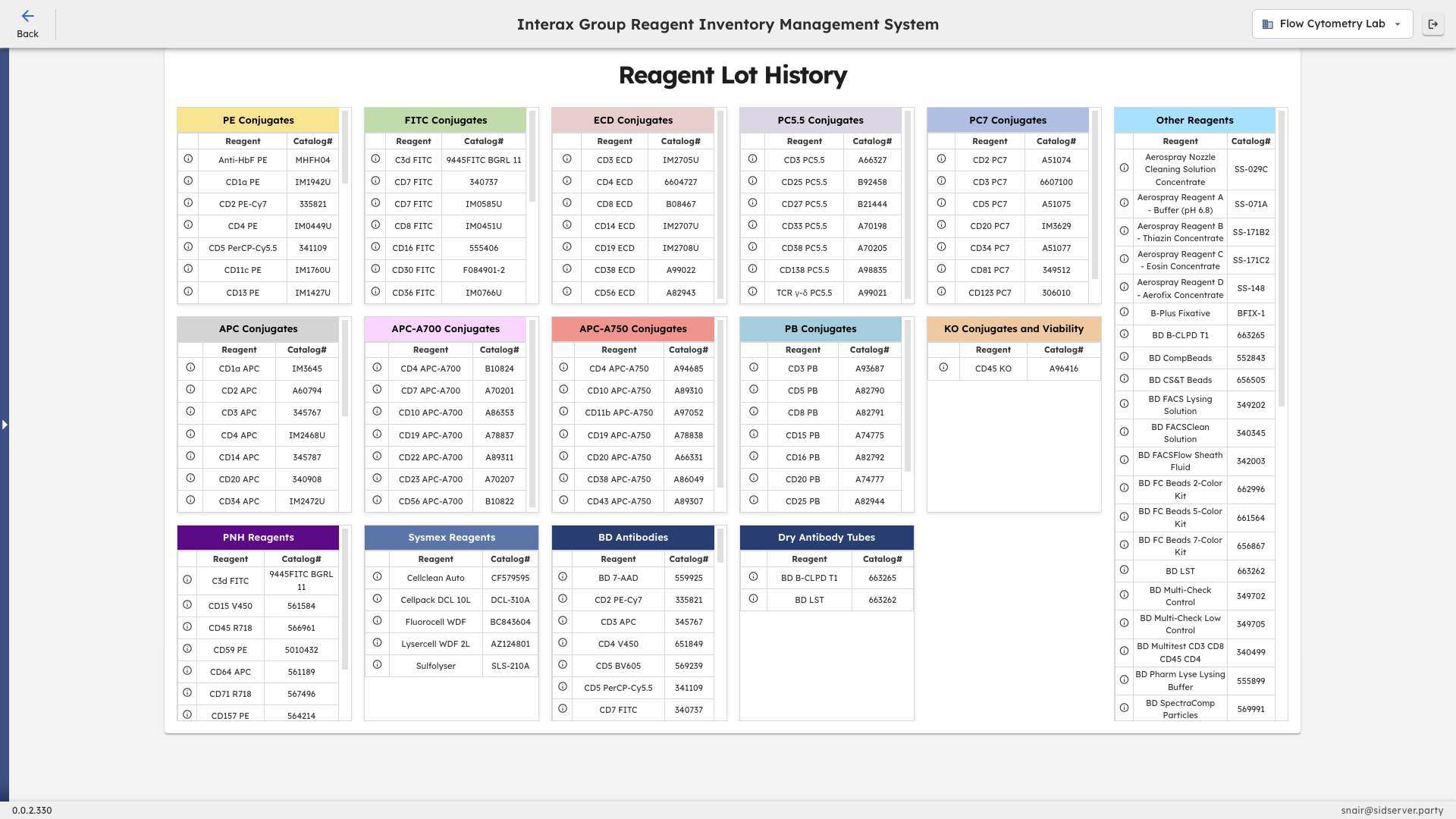Click the lab building icon in the header selector

pos(1266,24)
